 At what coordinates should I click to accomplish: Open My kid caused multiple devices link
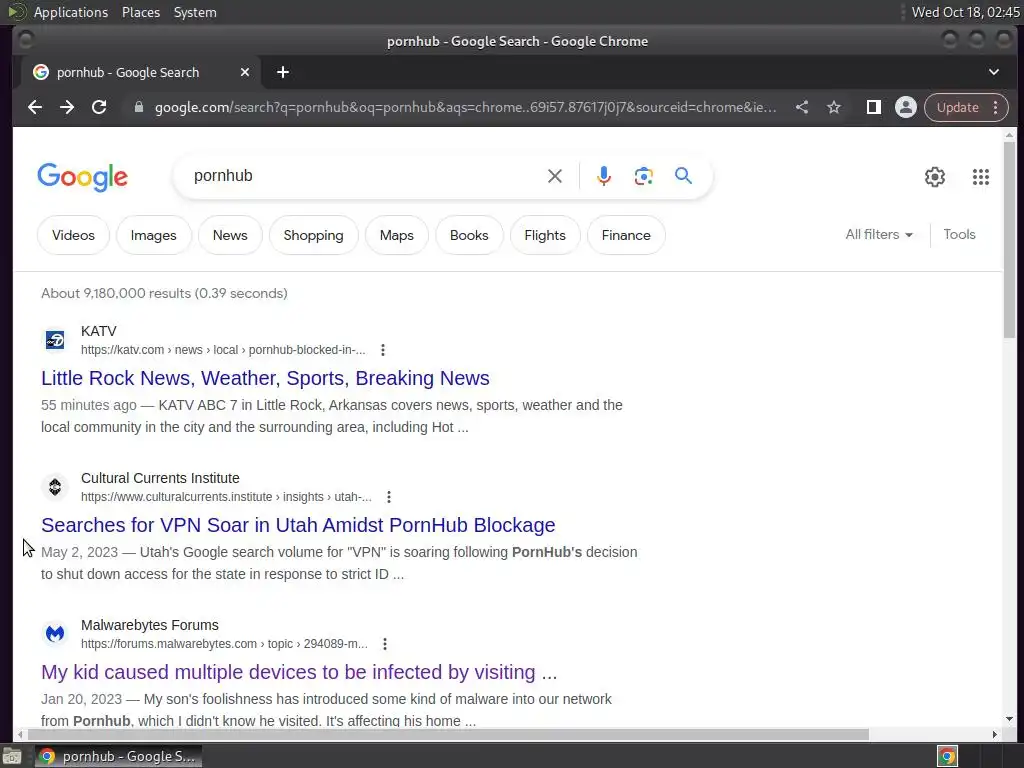tap(299, 672)
